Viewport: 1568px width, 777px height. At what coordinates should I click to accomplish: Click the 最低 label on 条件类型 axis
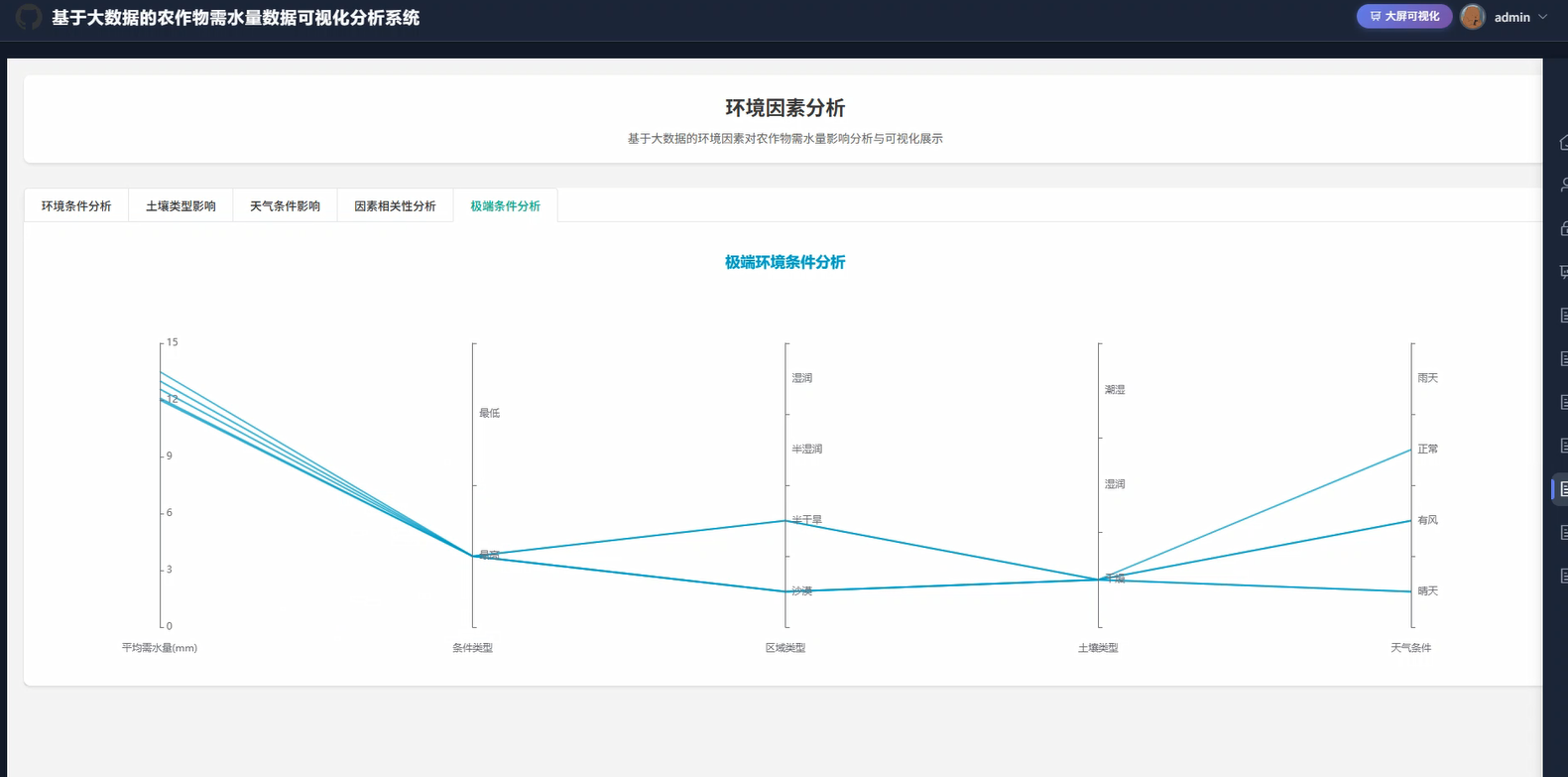point(490,414)
